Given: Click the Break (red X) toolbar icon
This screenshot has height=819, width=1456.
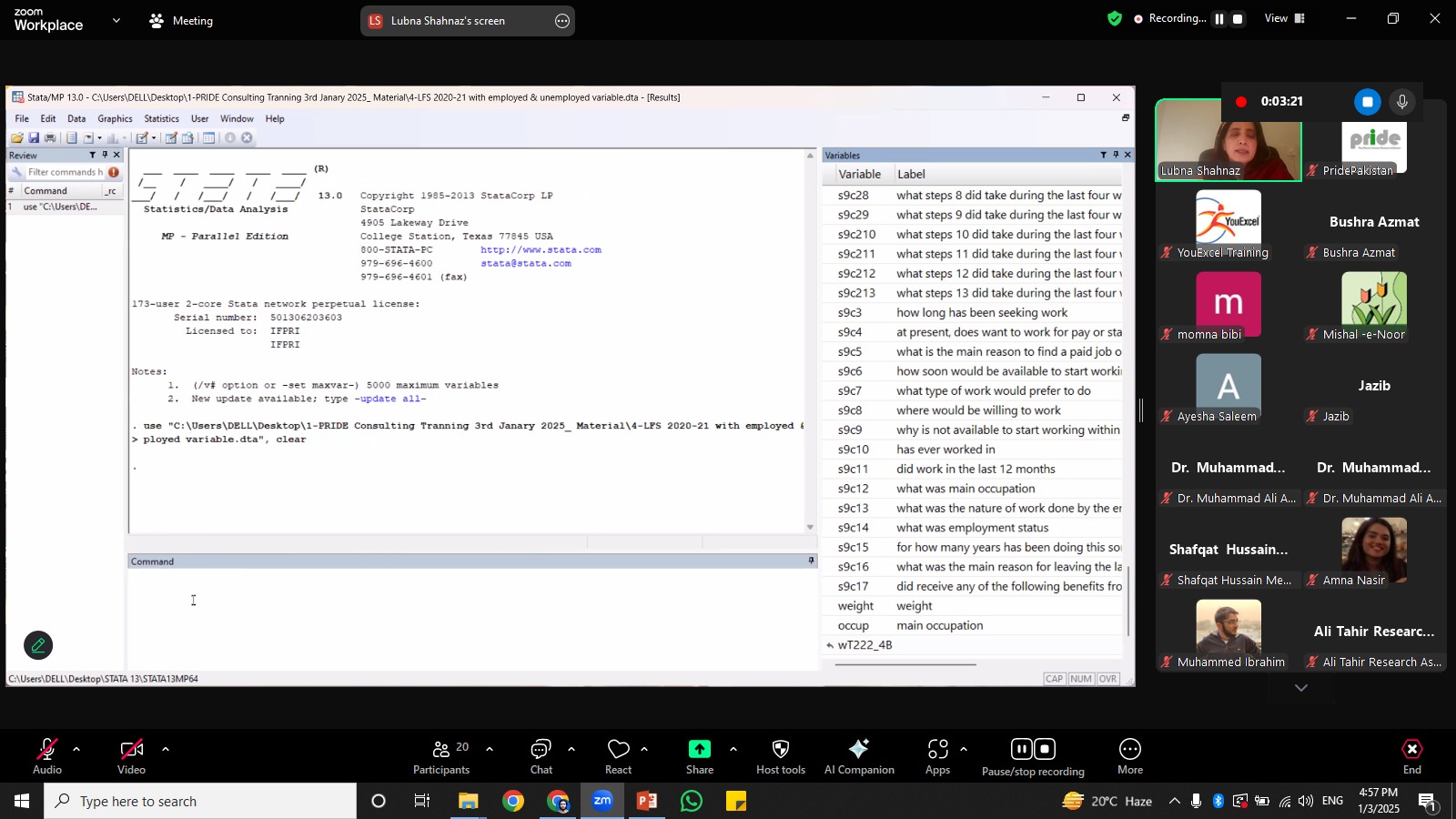Looking at the screenshot, I should coord(247,138).
